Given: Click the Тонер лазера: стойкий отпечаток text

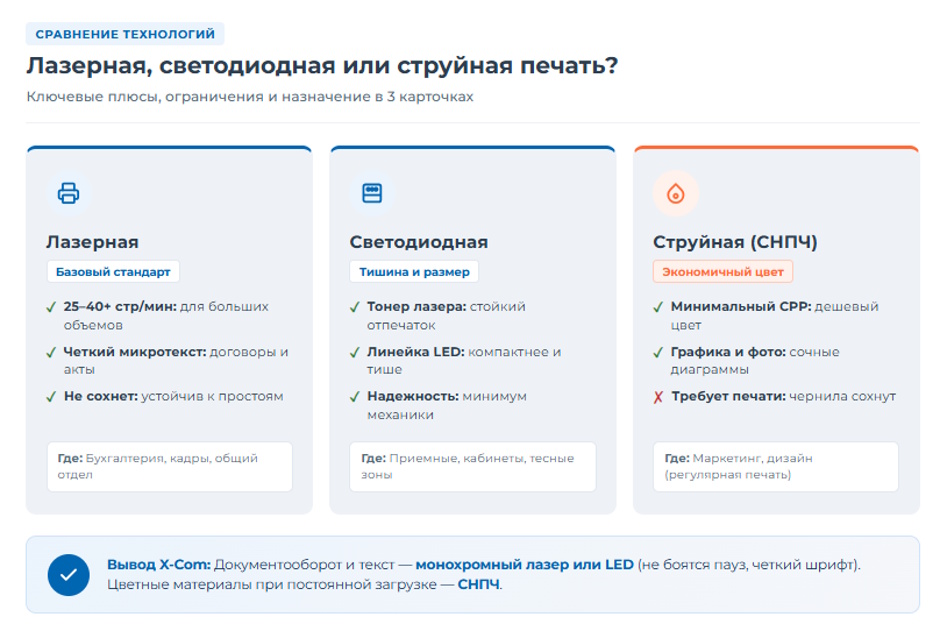Looking at the screenshot, I should 446,315.
